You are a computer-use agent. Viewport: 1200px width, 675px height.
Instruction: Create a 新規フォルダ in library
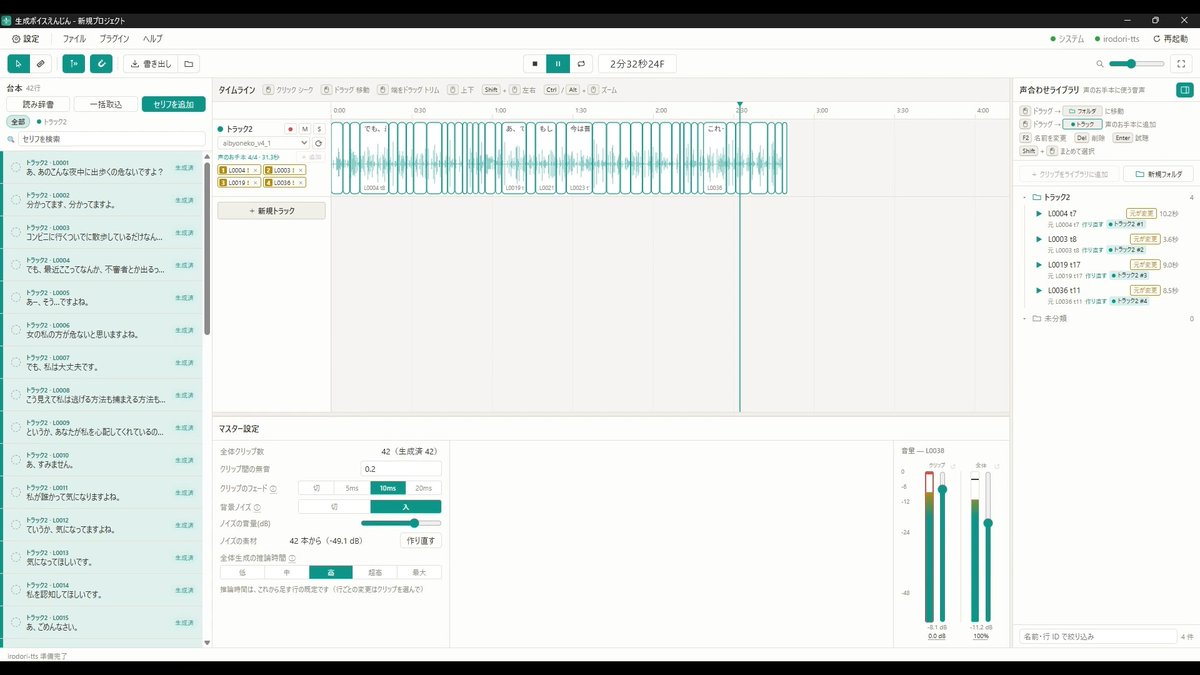tap(1159, 174)
